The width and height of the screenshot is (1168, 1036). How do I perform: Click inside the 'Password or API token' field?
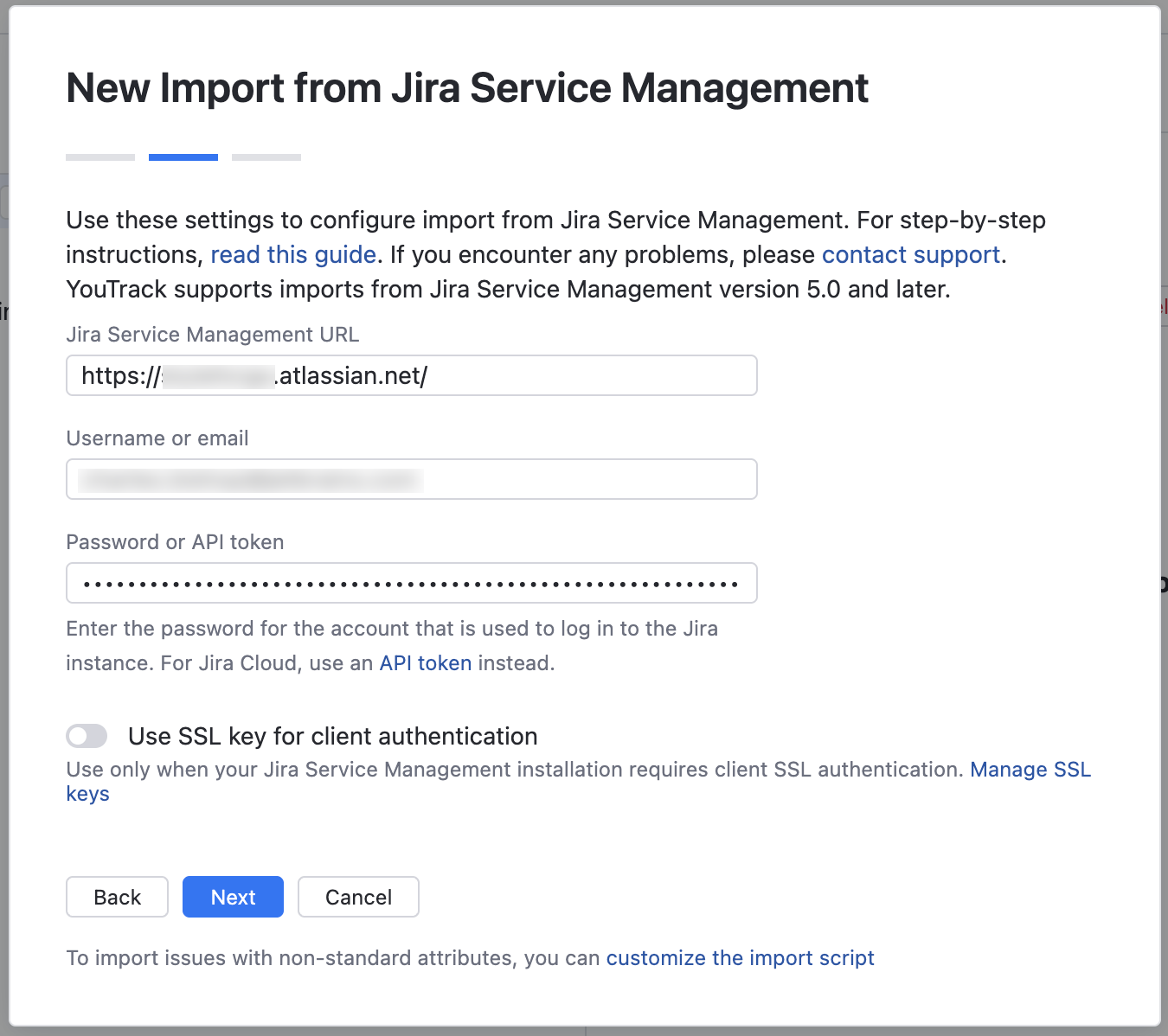click(411, 583)
